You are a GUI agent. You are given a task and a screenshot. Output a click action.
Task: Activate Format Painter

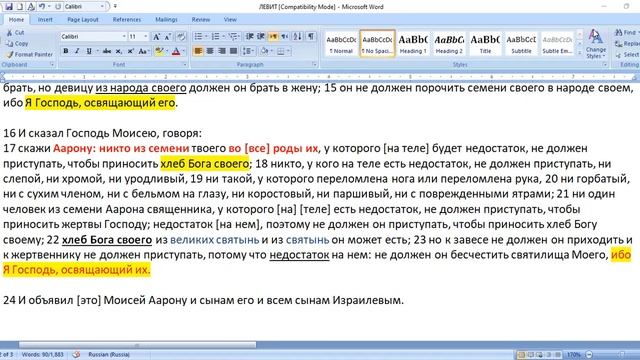click(29, 54)
